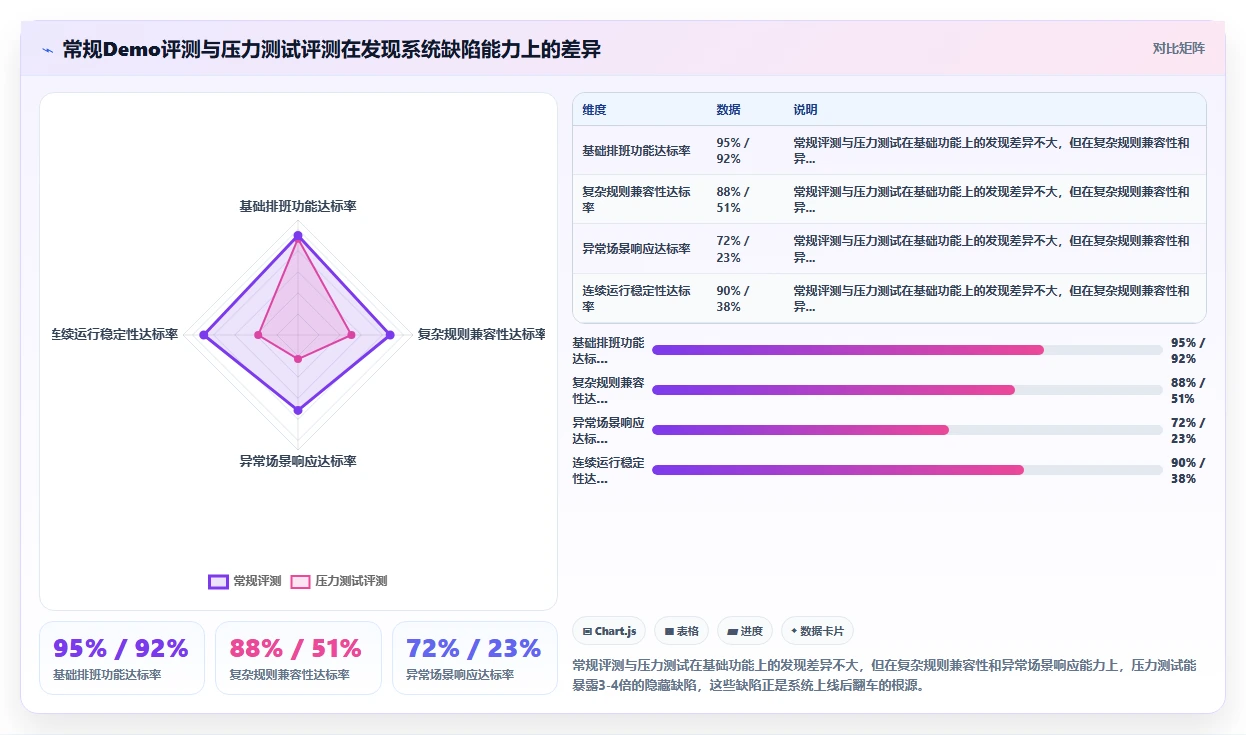Open the pink 88% / 51% stat card
Image resolution: width=1246 pixels, height=735 pixels.
pyautogui.click(x=298, y=658)
